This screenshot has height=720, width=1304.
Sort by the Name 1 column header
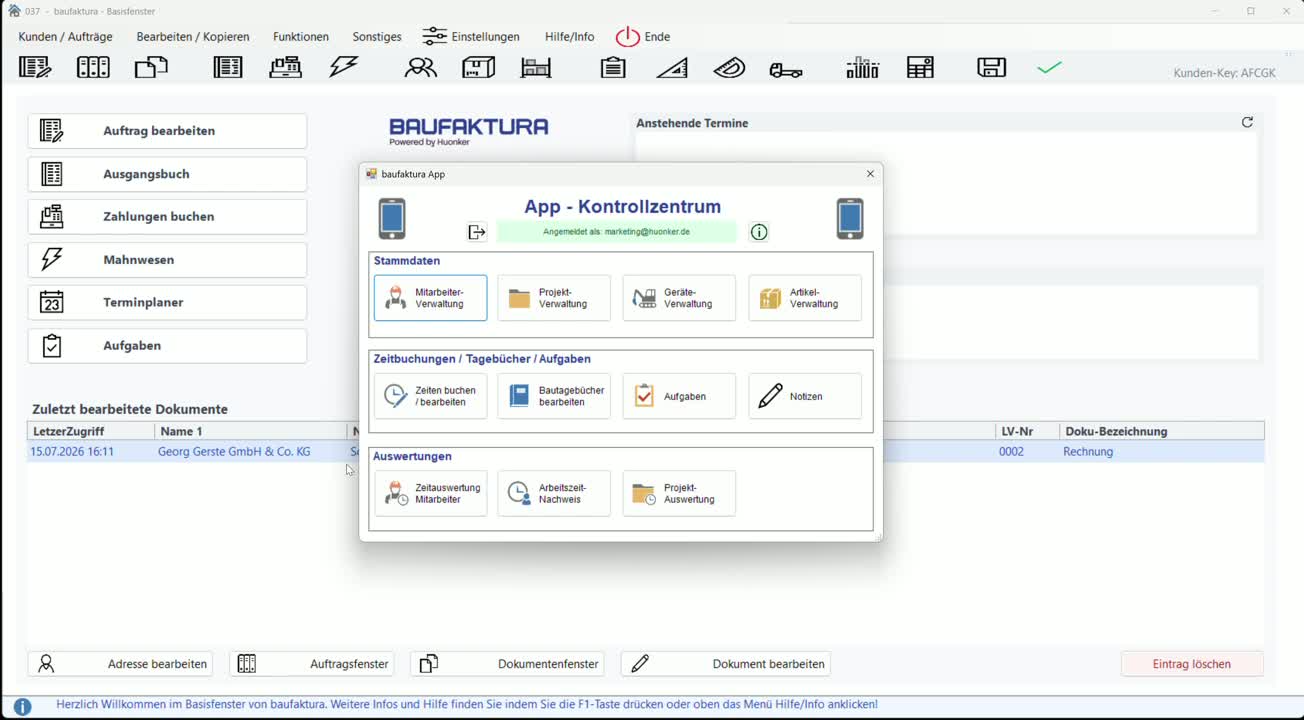click(251, 432)
